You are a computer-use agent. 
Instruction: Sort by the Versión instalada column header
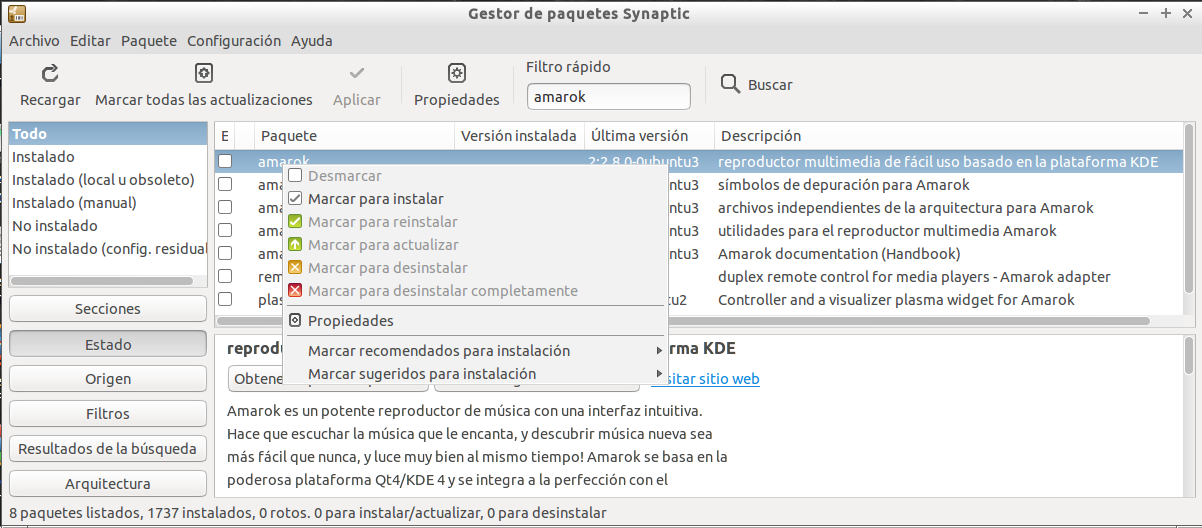pos(519,136)
